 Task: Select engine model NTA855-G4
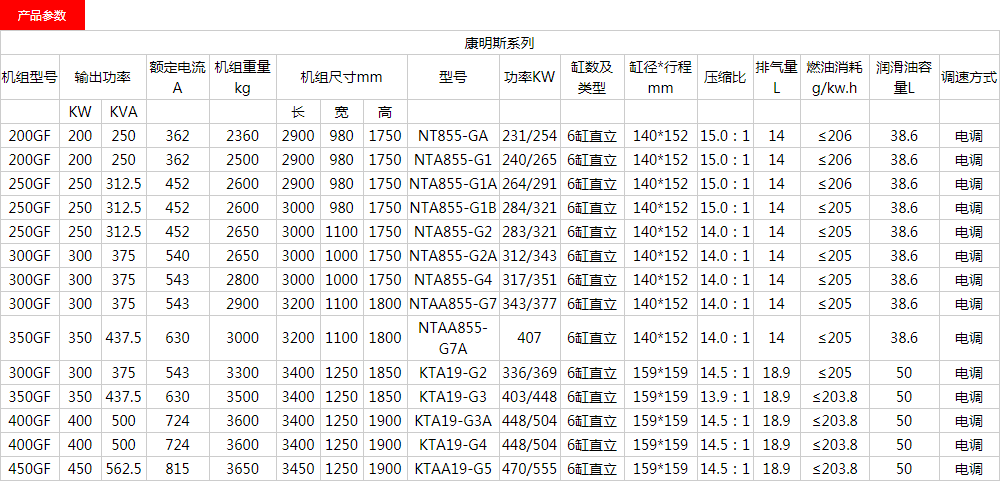click(x=453, y=280)
